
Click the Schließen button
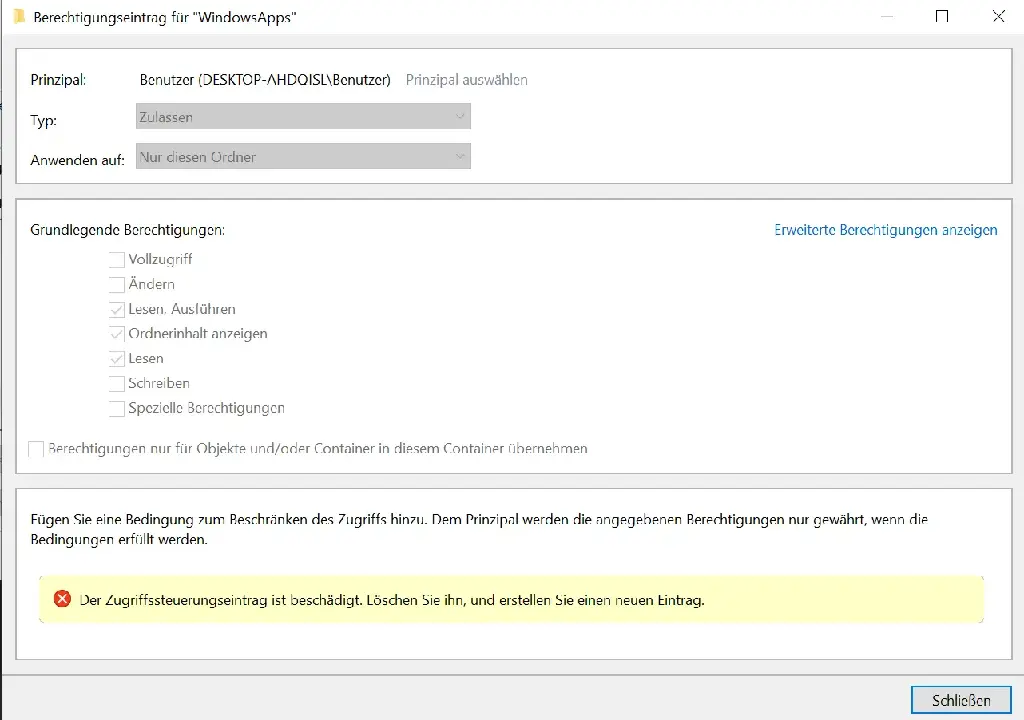[x=961, y=700]
